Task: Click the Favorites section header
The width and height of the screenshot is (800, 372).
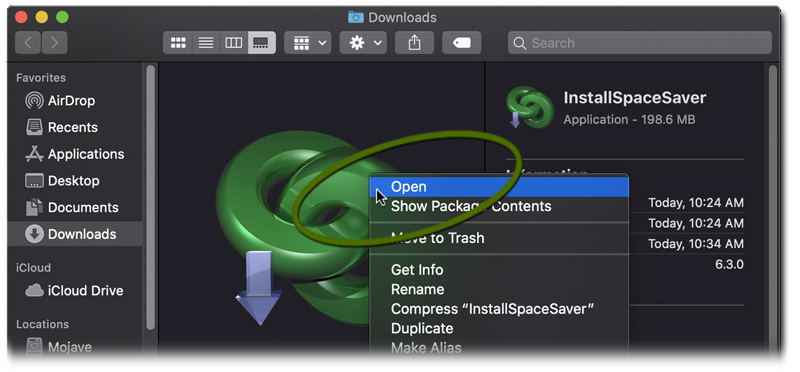Action: (x=41, y=78)
